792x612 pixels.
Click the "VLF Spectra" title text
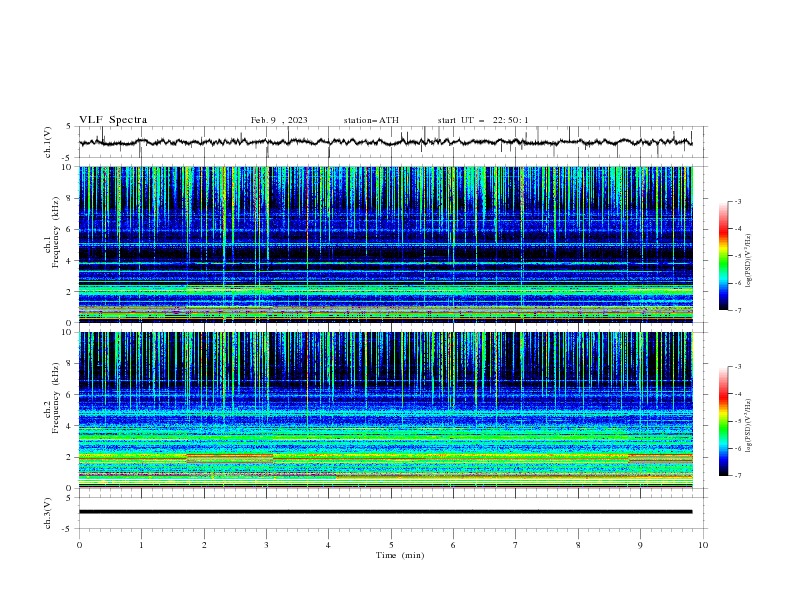click(113, 120)
